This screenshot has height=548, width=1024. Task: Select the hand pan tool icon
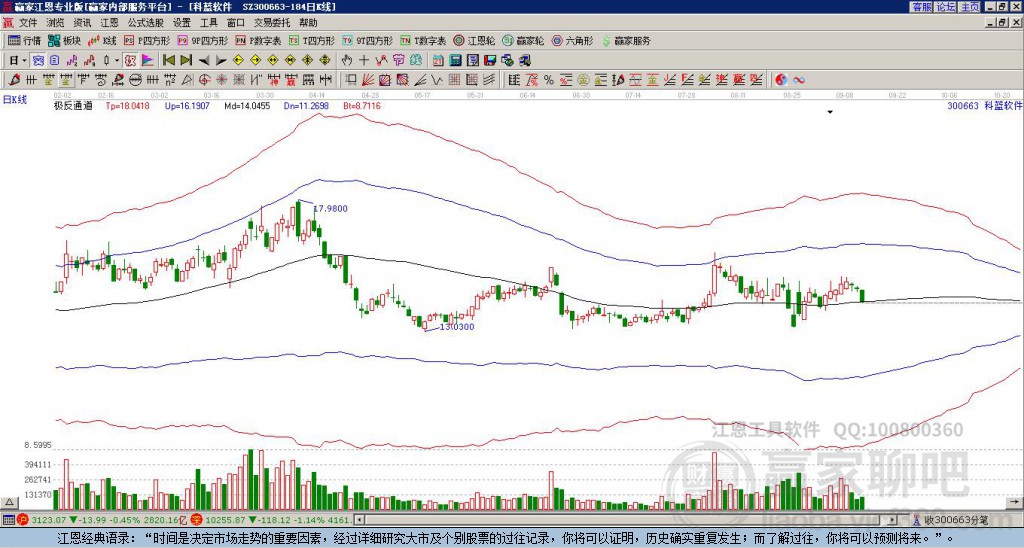pos(346,61)
